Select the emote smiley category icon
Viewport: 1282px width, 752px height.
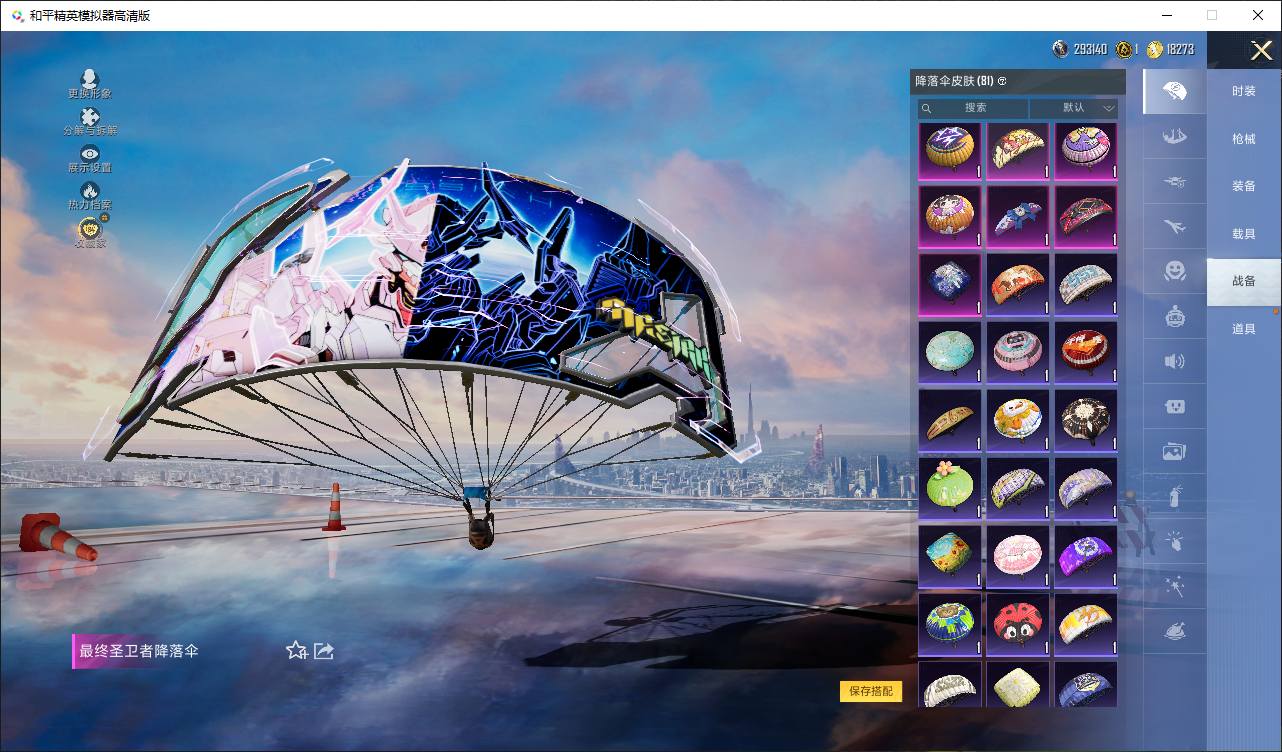1175,271
